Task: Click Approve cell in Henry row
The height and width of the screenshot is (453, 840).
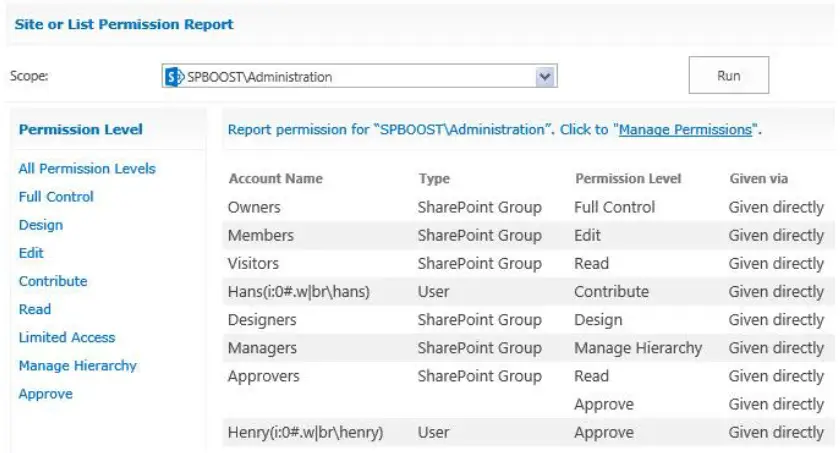Action: [x=604, y=433]
